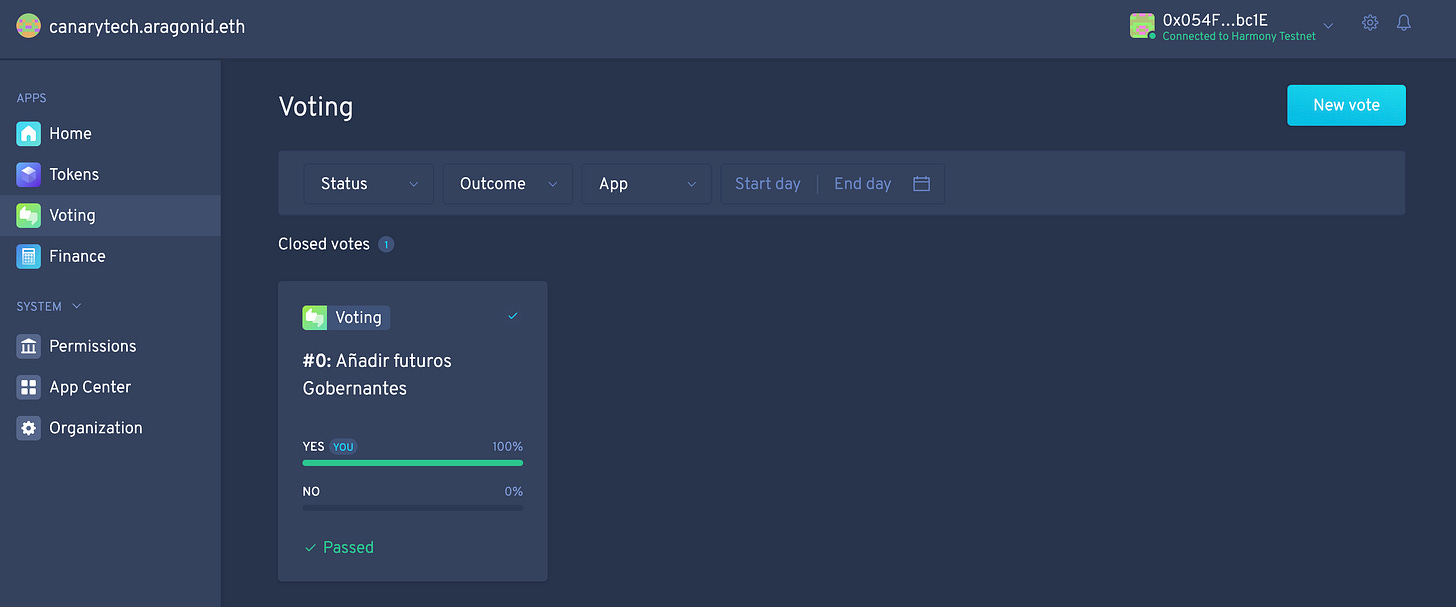Go to Tokens in sidebar menu
Viewport: 1456px width, 607px height.
tap(110, 174)
